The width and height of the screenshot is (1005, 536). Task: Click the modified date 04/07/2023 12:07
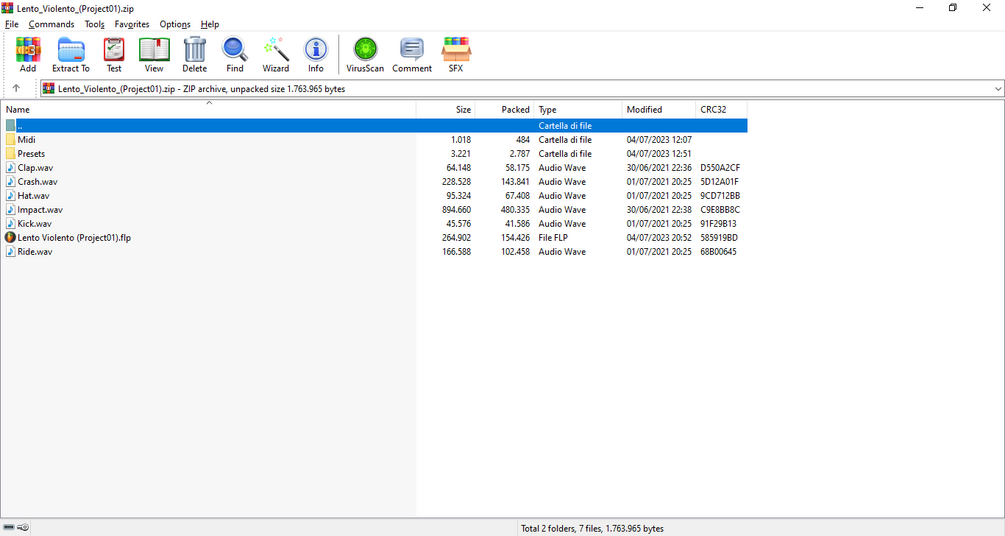pos(659,140)
